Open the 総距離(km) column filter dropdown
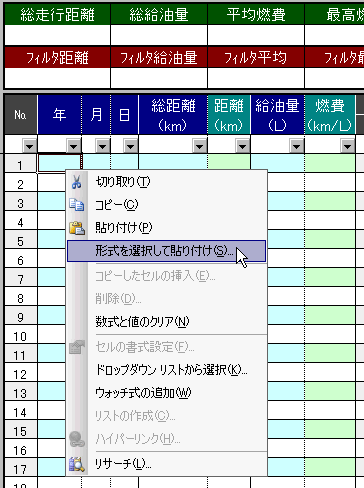The width and height of the screenshot is (364, 488). tap(200, 146)
